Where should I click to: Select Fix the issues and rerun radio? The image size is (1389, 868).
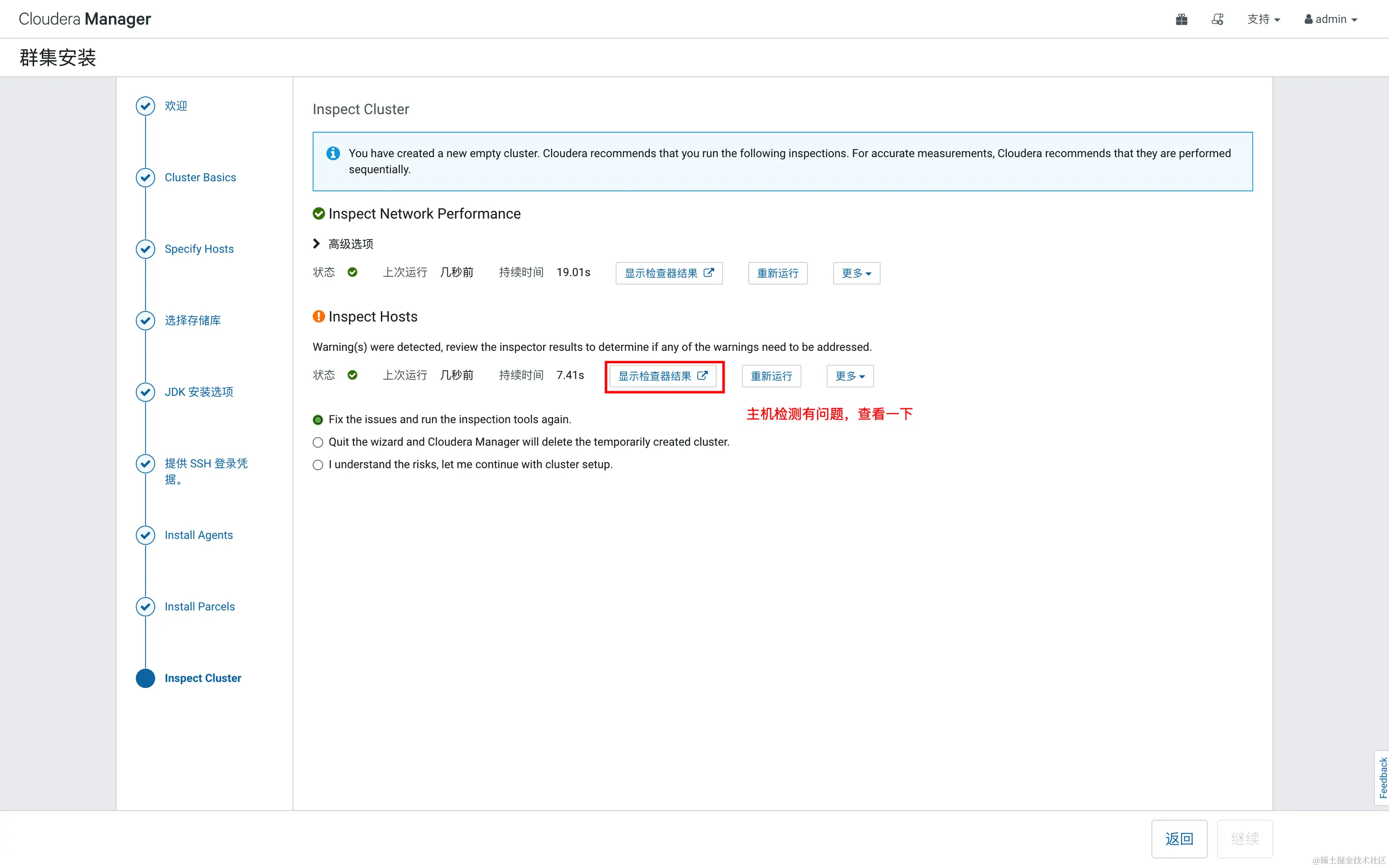click(x=318, y=420)
